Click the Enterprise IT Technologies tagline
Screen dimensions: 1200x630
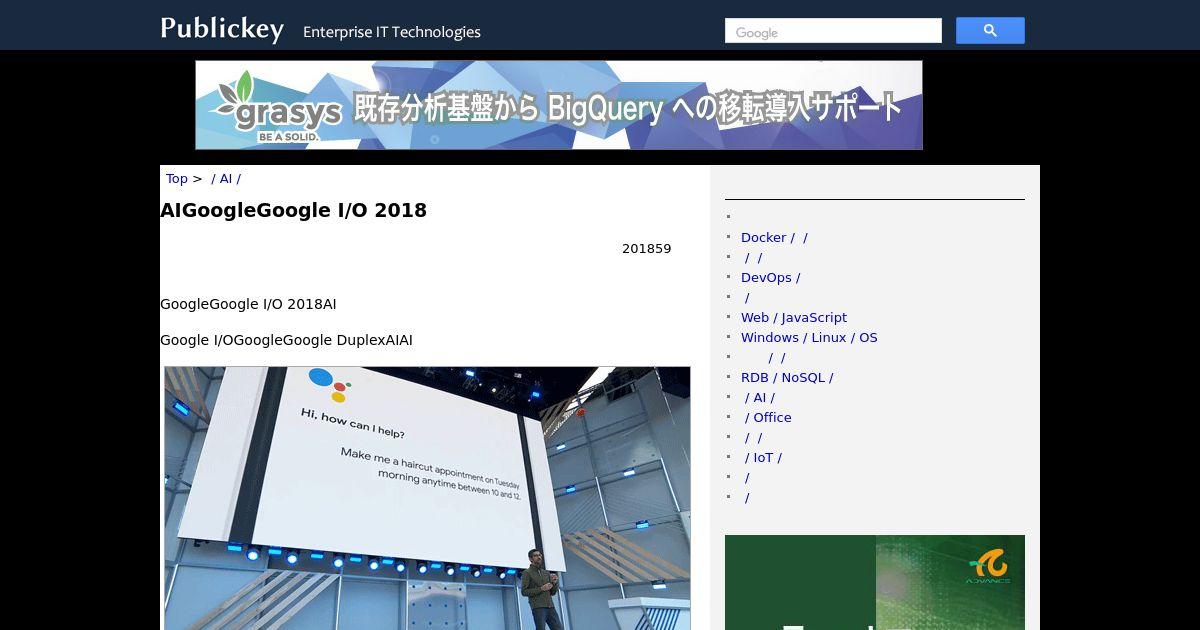click(392, 32)
